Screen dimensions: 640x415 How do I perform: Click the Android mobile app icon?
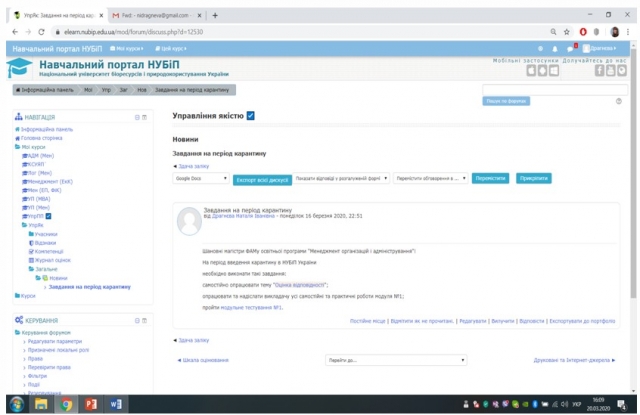click(x=542, y=71)
